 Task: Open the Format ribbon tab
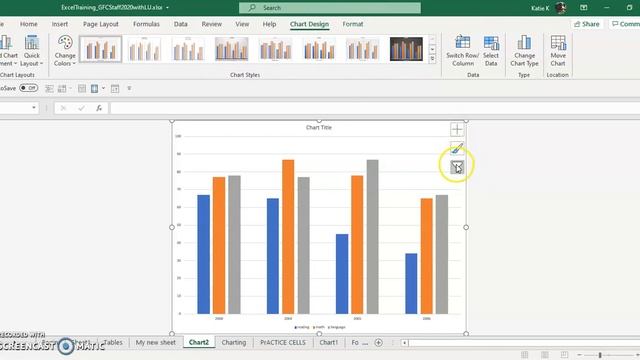[x=353, y=24]
